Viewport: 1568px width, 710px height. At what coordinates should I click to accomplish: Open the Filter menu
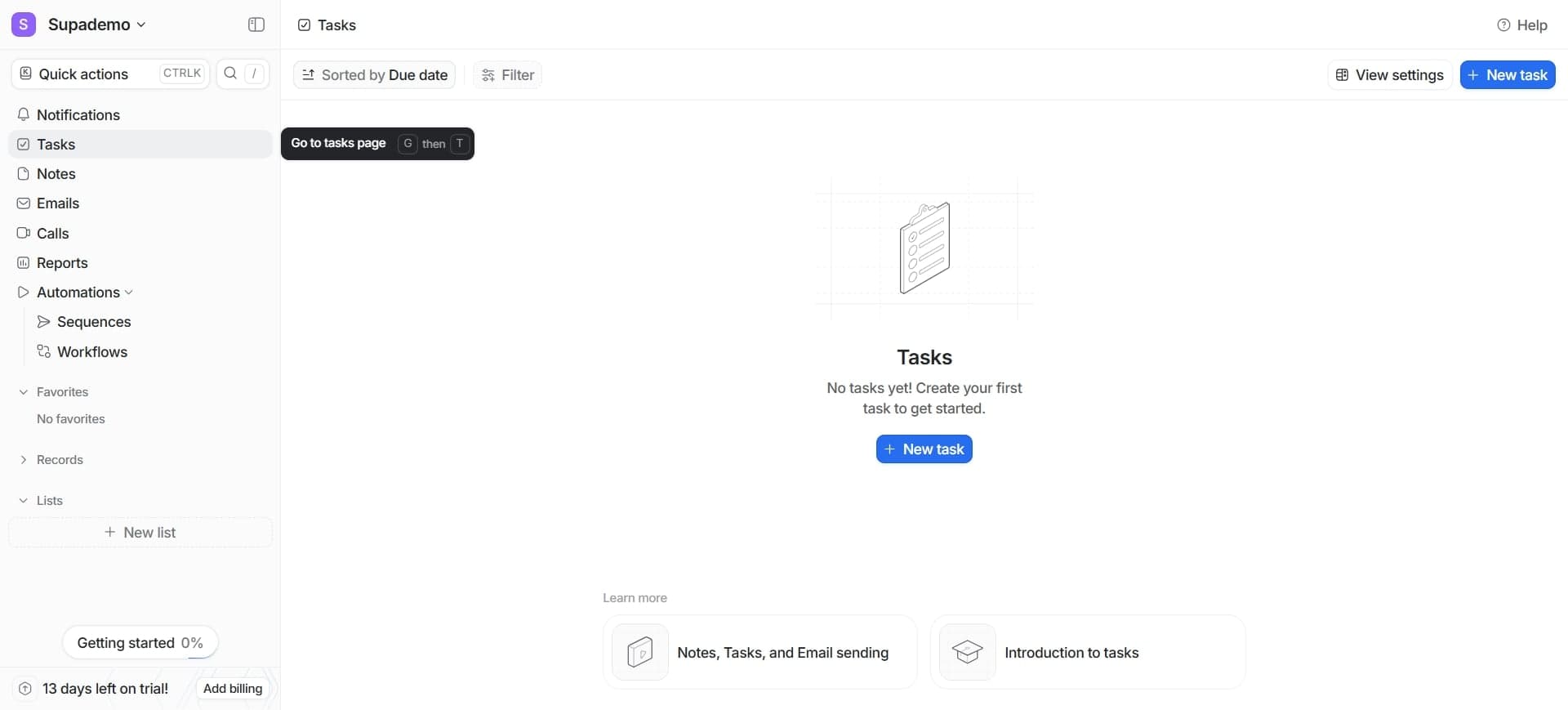pos(507,75)
